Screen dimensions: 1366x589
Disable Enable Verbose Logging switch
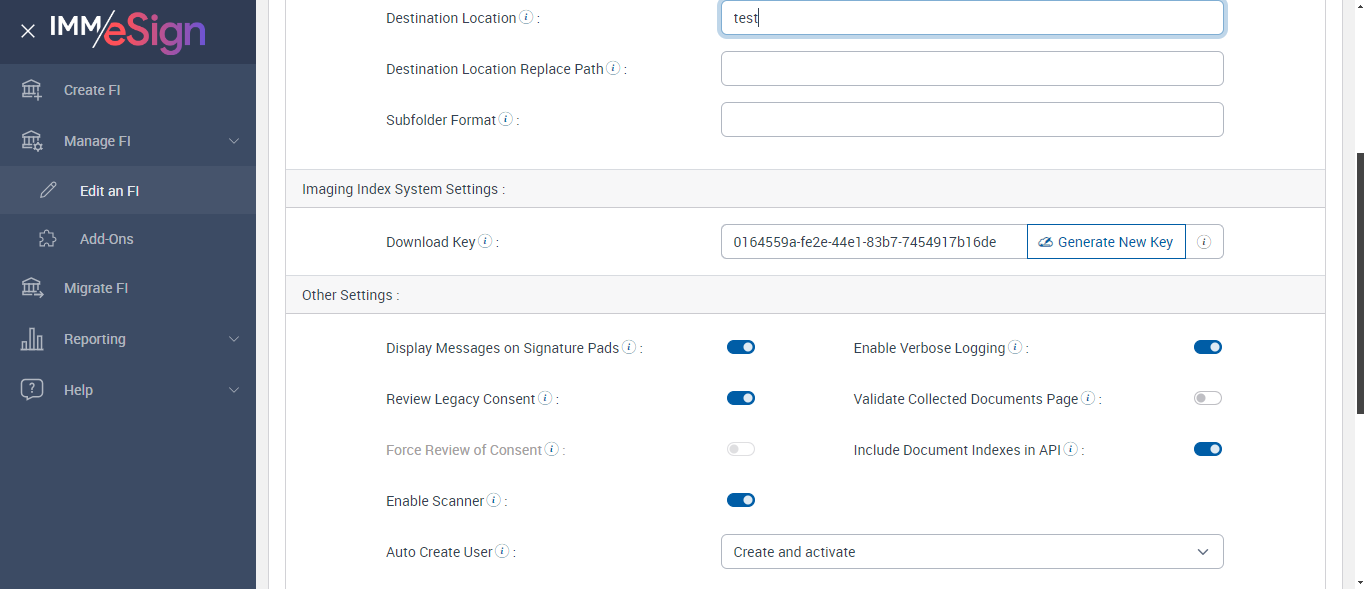[x=1207, y=347]
